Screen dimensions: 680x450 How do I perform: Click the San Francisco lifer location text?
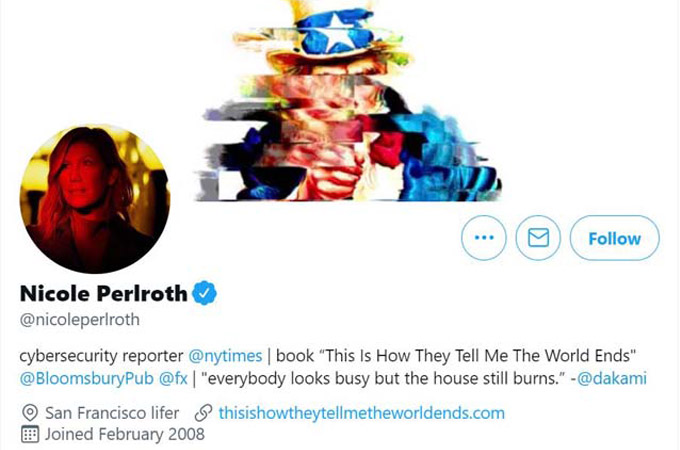[x=112, y=413]
